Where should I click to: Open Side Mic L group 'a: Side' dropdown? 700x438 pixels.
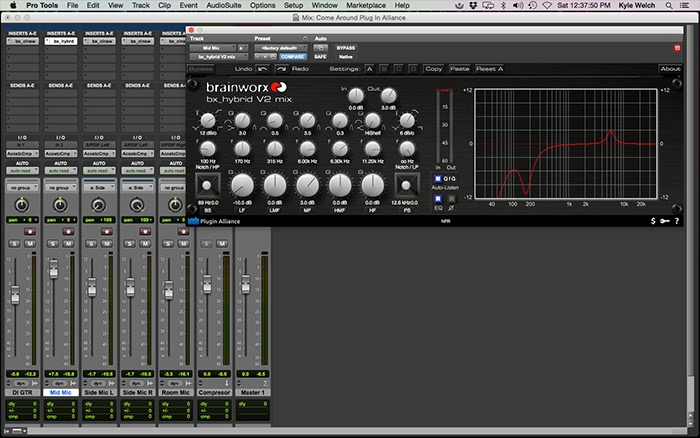click(x=99, y=188)
